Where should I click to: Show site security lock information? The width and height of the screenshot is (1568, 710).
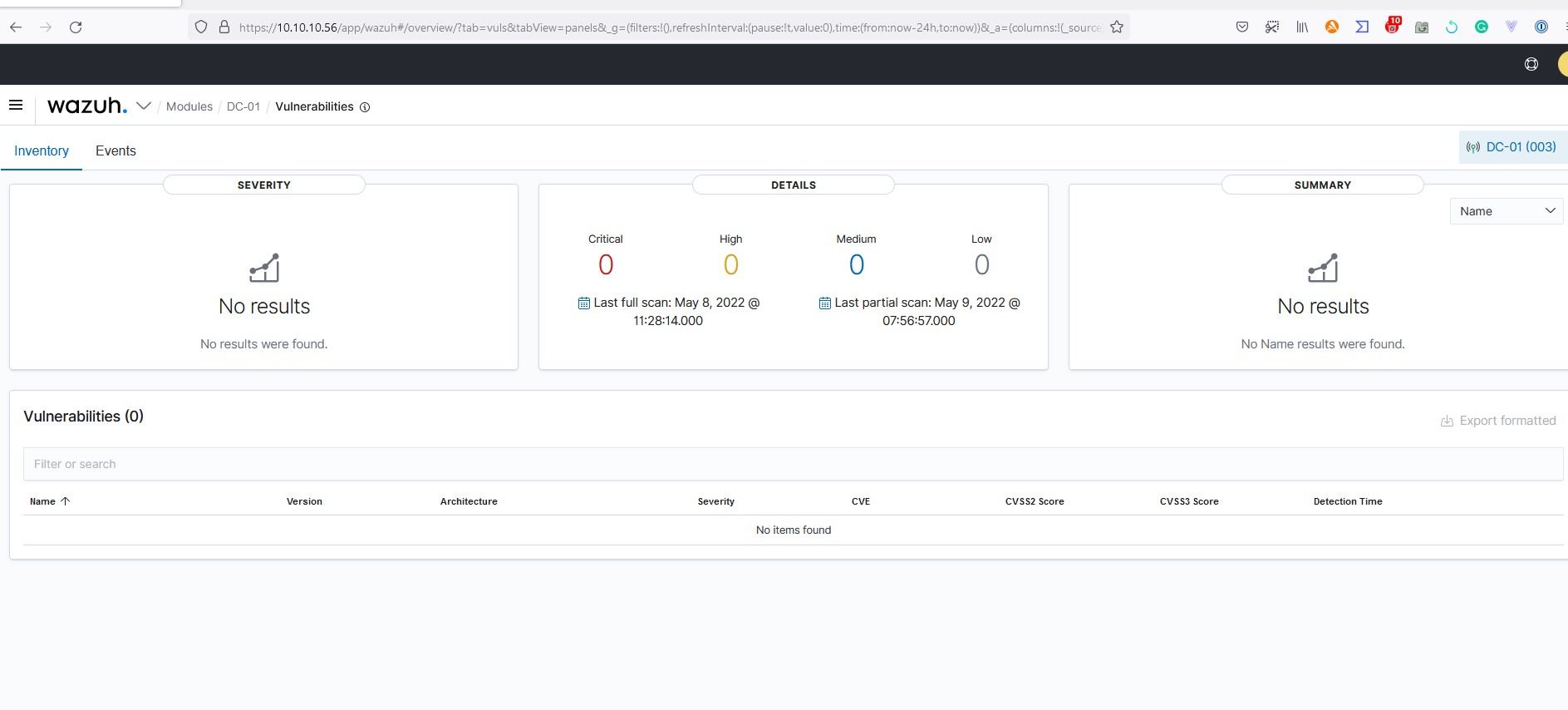pos(224,27)
